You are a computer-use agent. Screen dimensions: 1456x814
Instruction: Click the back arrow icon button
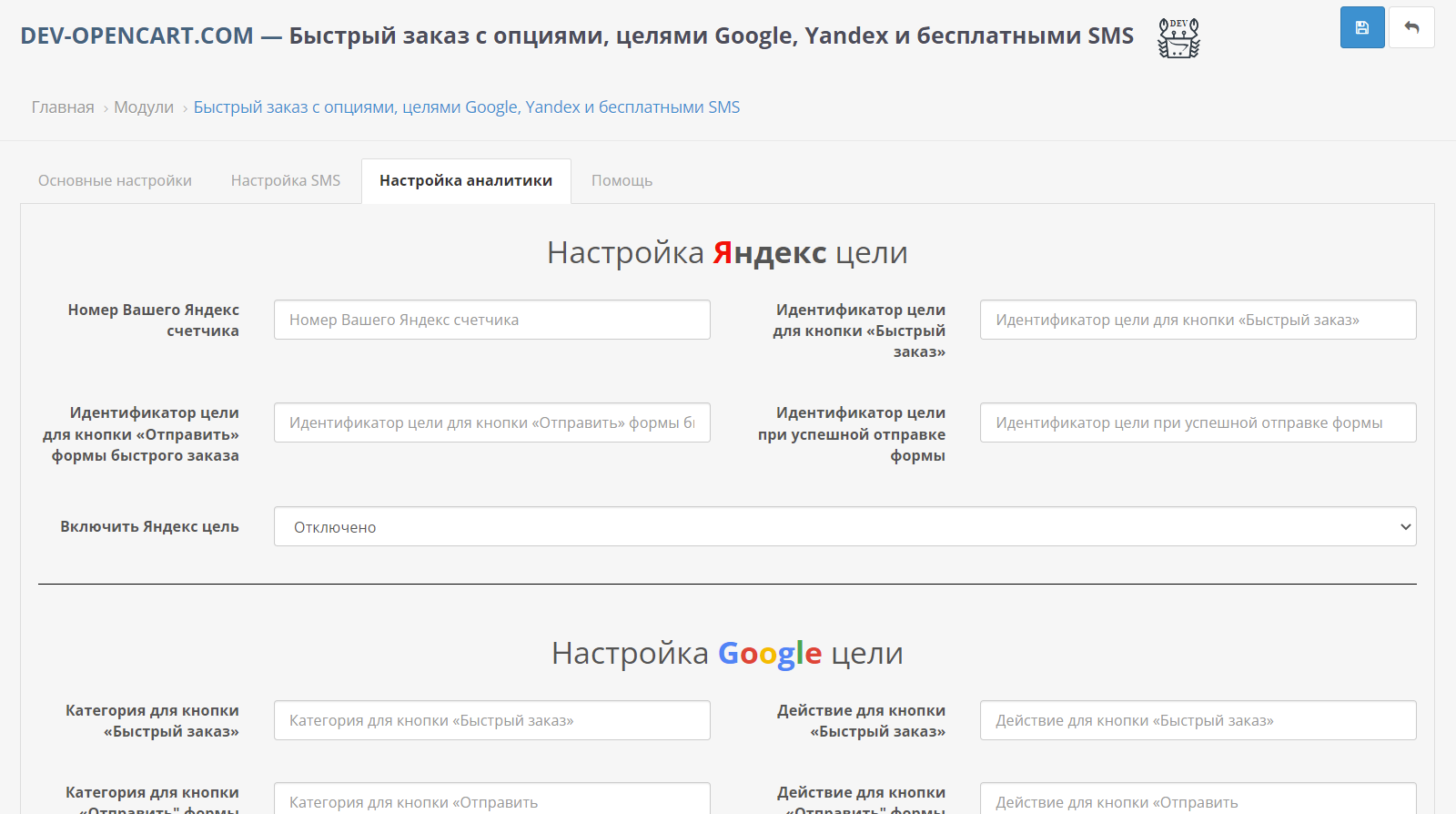click(1411, 27)
